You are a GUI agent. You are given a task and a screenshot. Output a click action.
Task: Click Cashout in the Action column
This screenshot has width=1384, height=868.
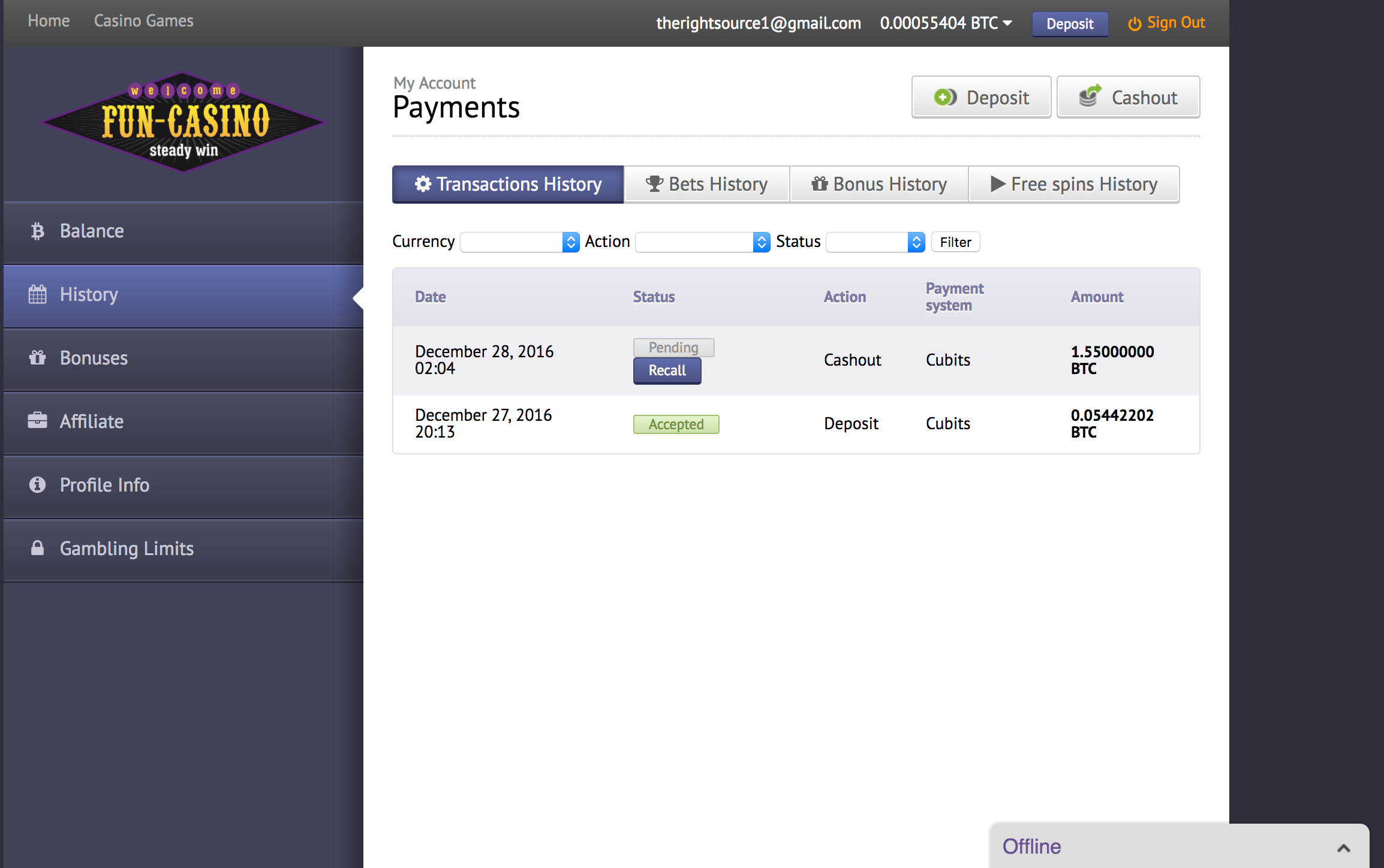pos(852,360)
